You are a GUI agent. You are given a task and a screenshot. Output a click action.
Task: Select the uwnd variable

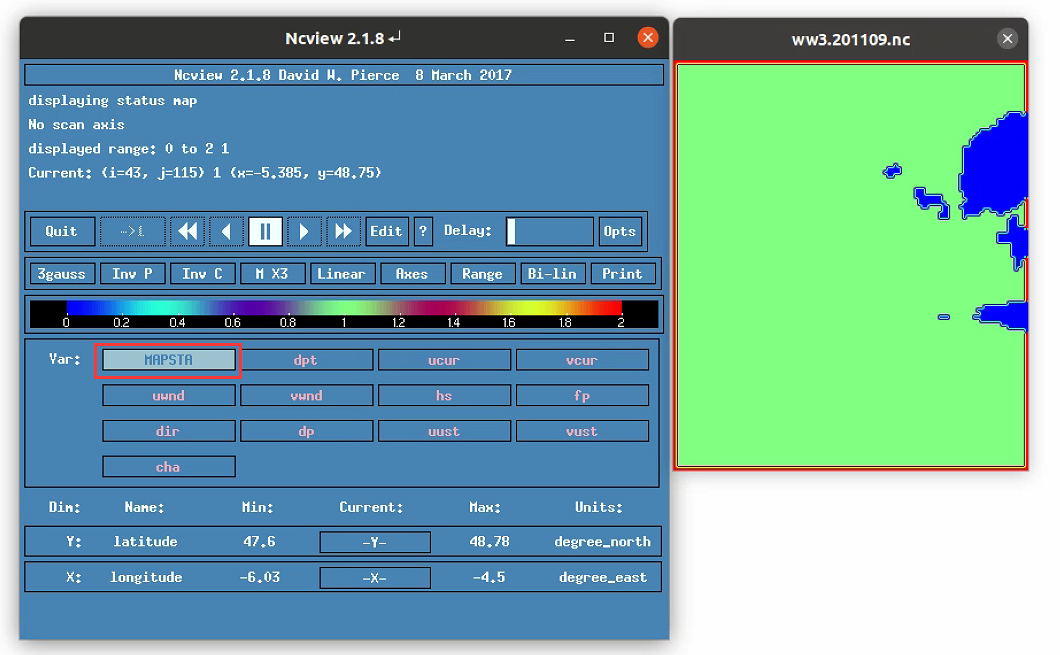point(168,395)
